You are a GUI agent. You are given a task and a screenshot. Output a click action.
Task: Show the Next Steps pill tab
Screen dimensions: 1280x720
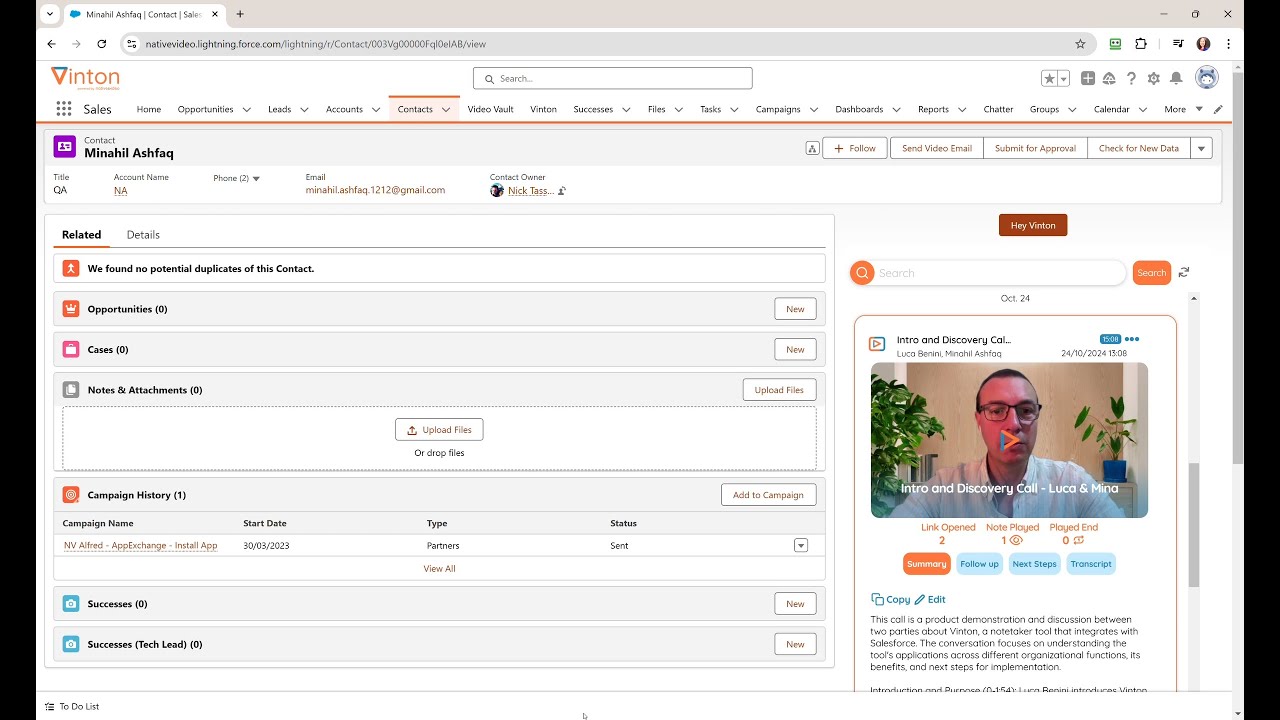pos(1034,564)
